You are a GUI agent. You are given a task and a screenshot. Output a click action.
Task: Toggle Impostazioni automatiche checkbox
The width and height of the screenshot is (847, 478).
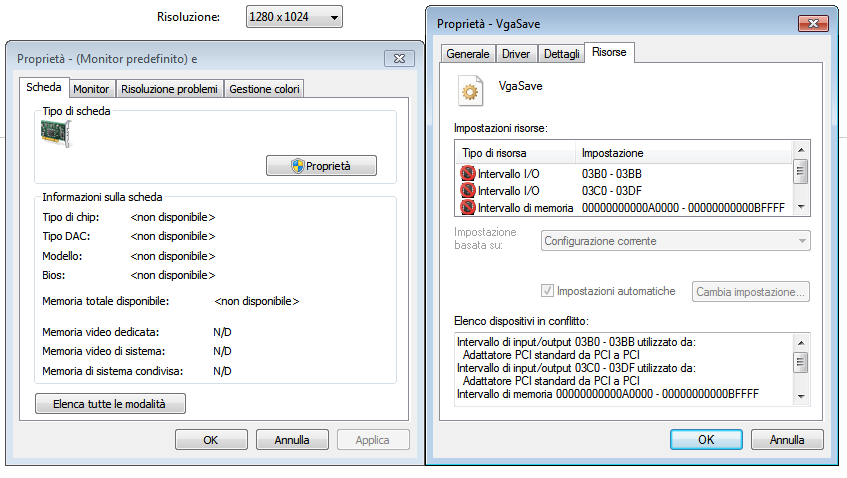pyautogui.click(x=547, y=291)
